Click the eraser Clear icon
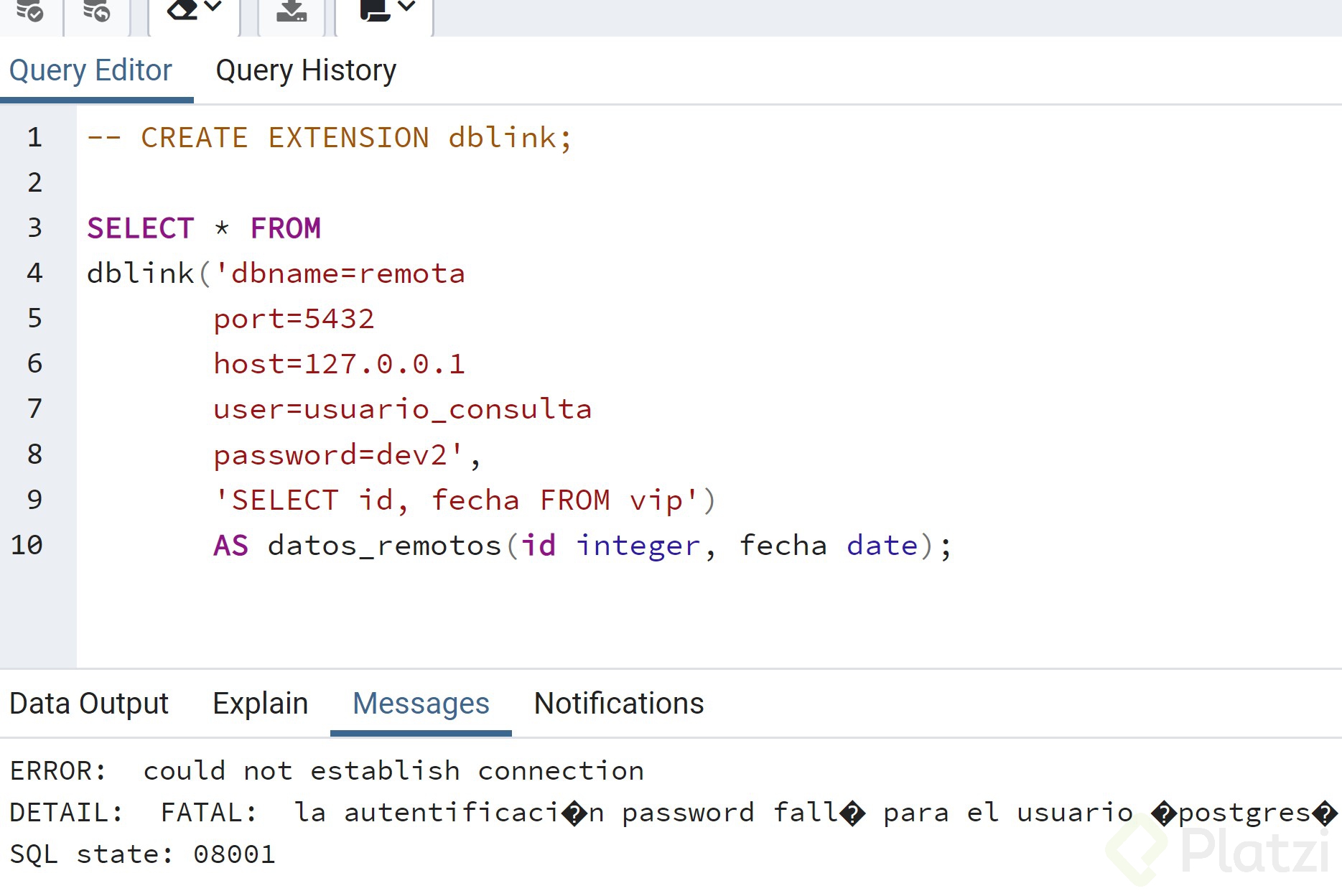The height and width of the screenshot is (896, 1342). point(182,9)
